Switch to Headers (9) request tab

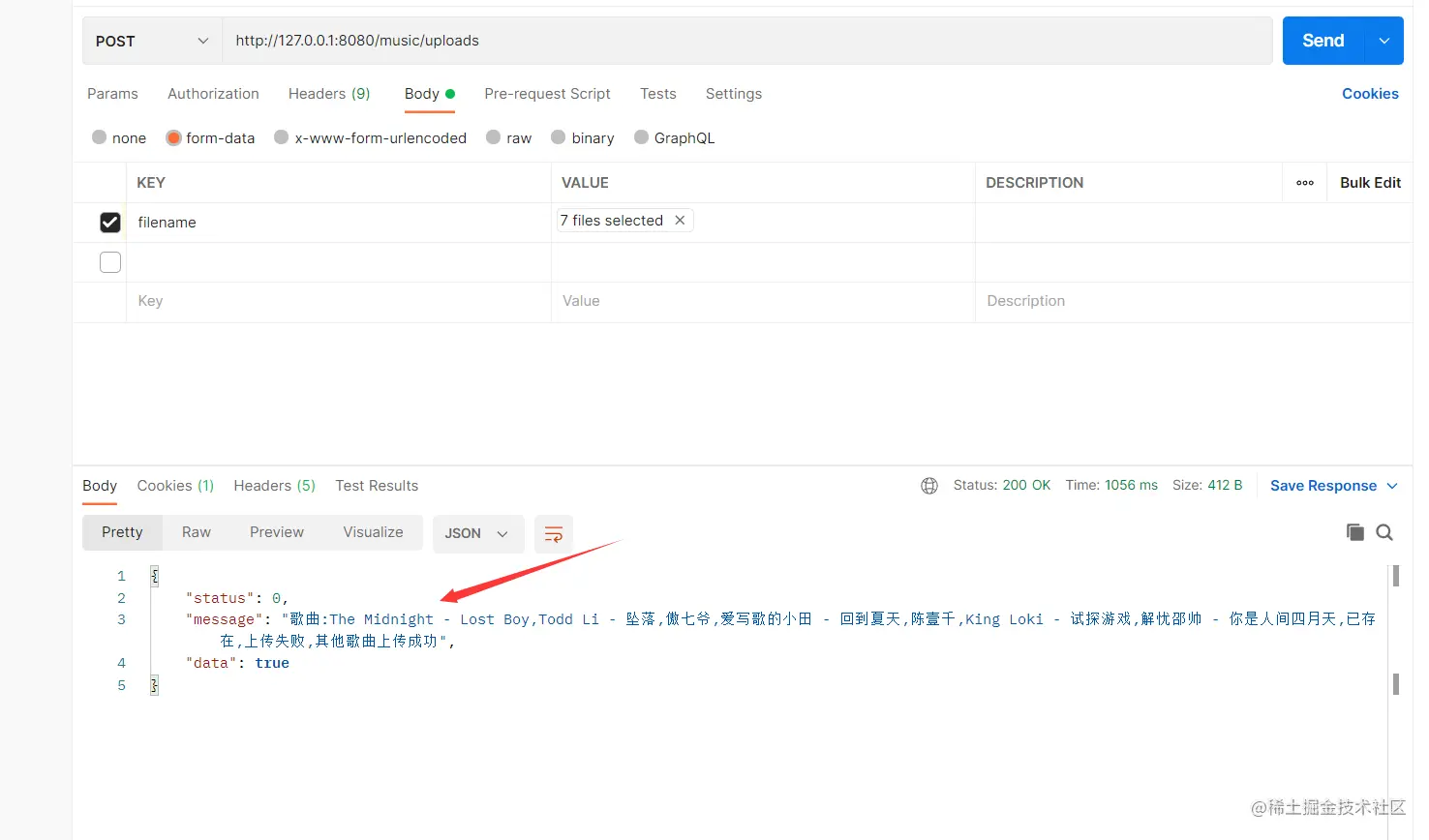(329, 94)
